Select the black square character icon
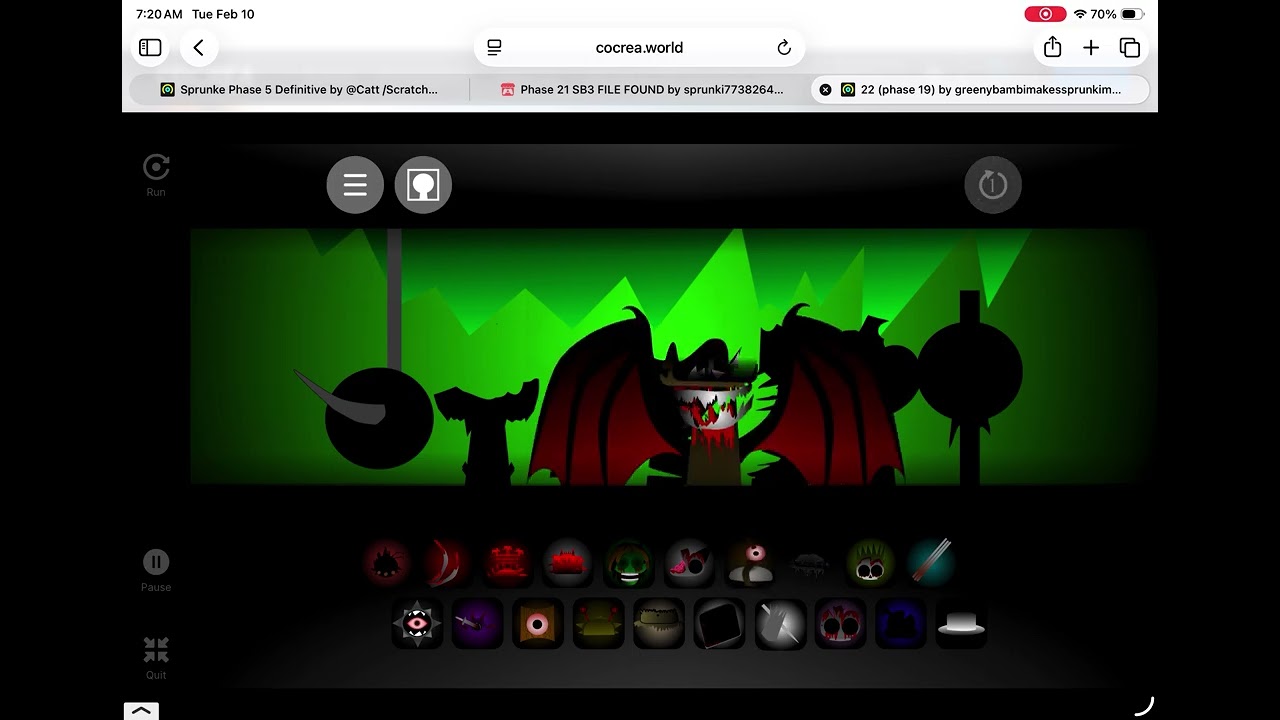This screenshot has height=720, width=1280. click(x=719, y=624)
